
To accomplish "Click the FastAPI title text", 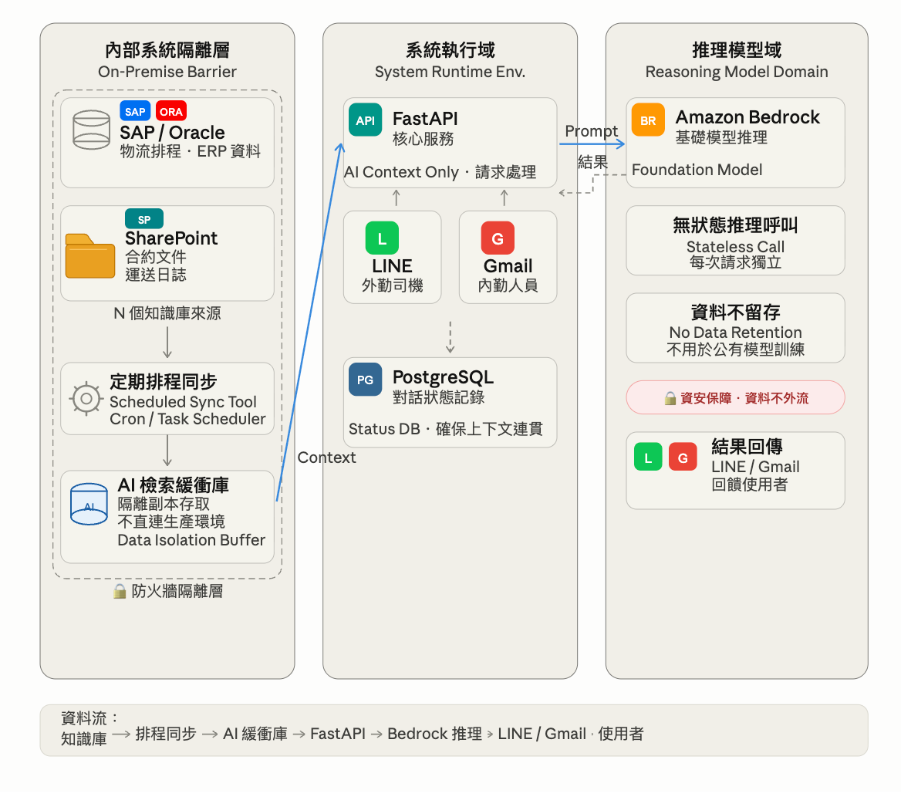I will point(425,118).
